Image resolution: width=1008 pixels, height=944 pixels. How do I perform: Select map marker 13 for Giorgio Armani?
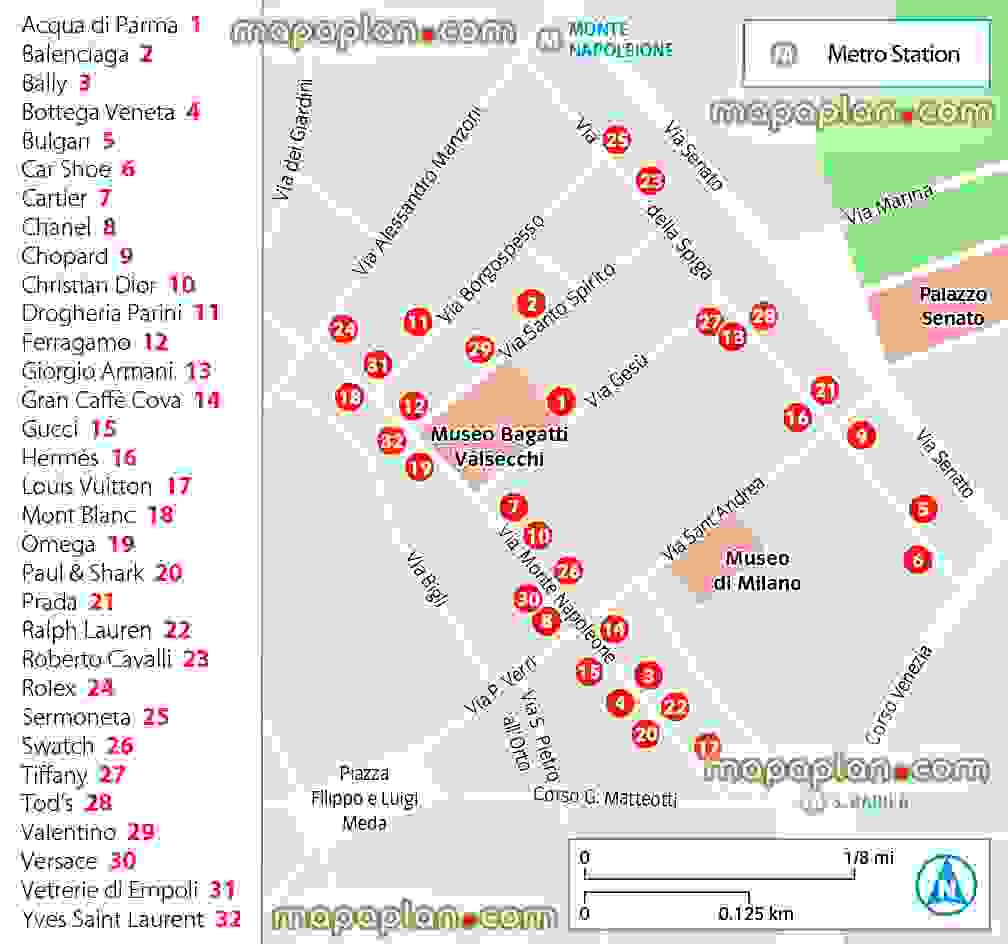pyautogui.click(x=732, y=336)
